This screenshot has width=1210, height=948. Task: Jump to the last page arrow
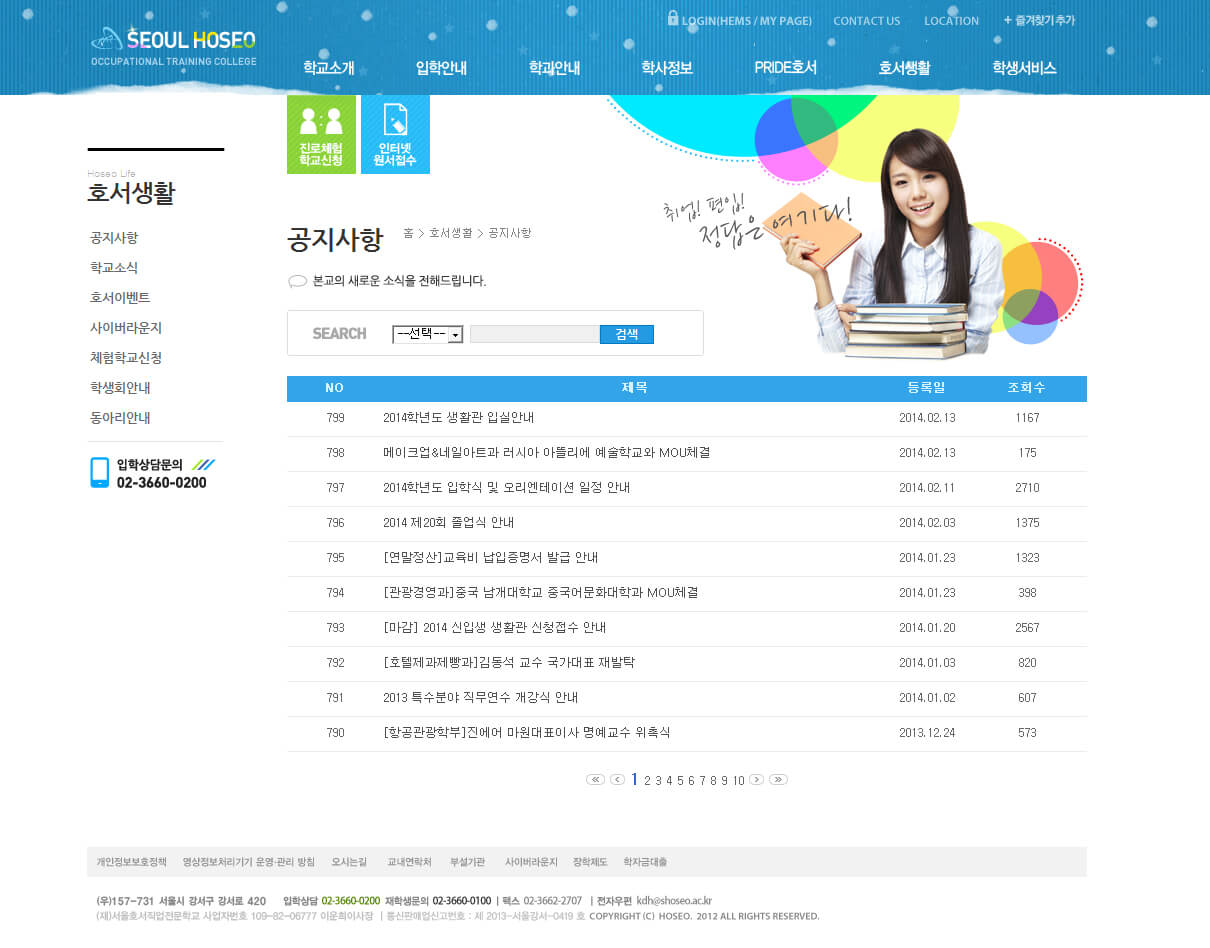click(778, 780)
